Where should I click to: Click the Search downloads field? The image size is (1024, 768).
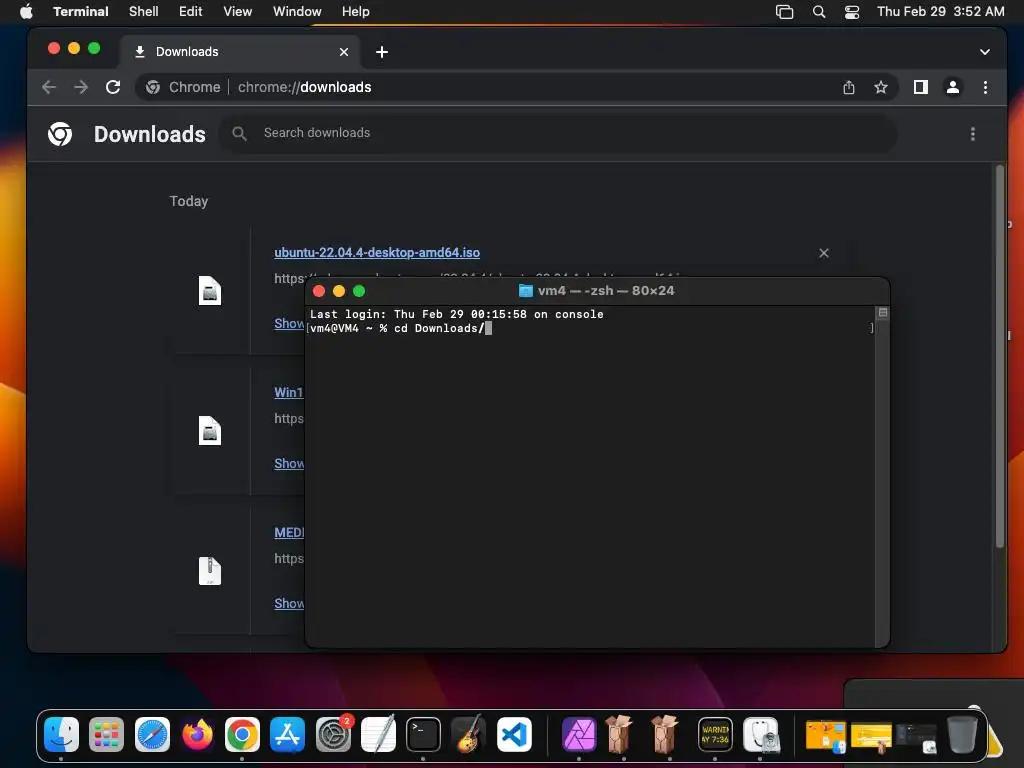[558, 133]
